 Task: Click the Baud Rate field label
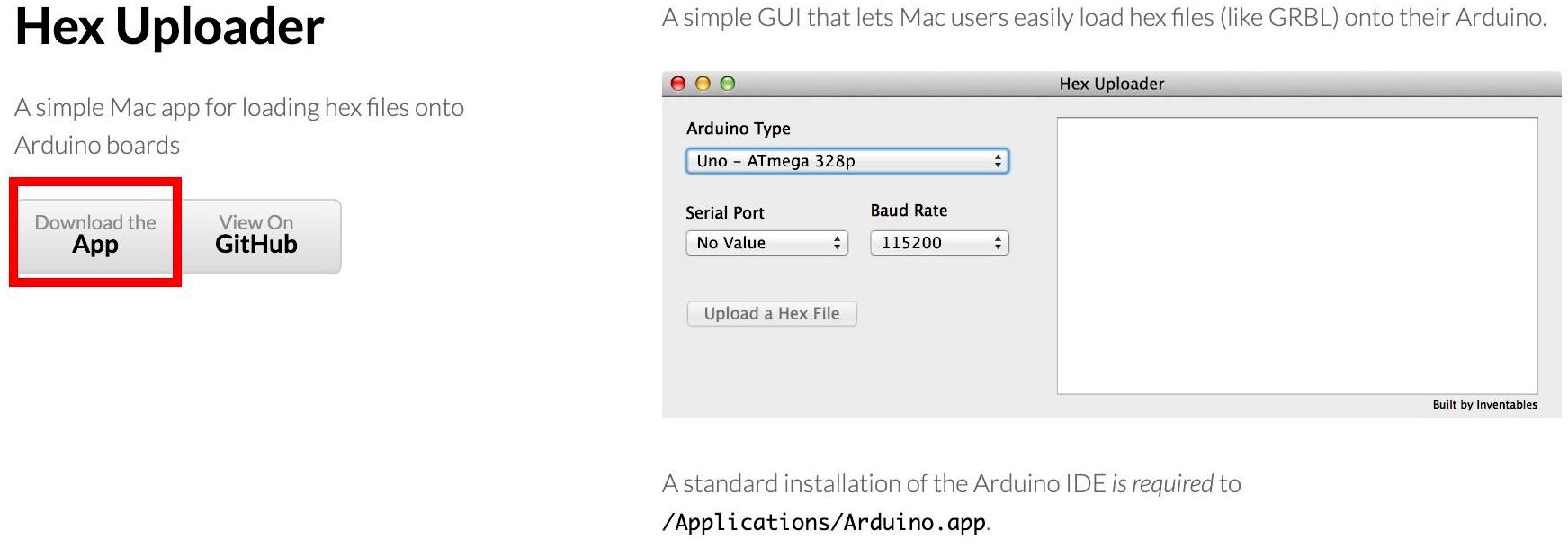click(908, 211)
